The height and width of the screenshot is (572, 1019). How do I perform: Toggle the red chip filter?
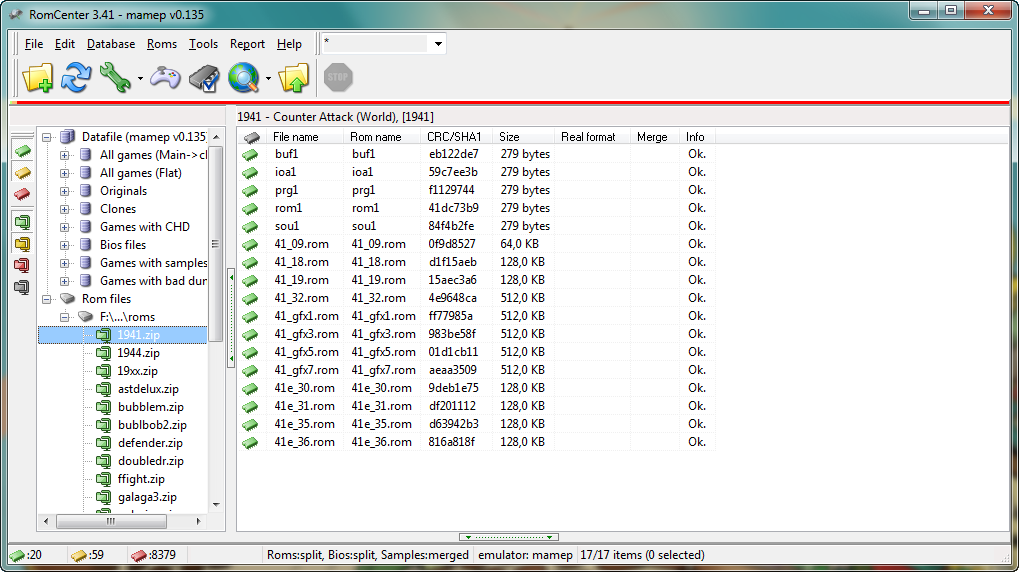click(21, 193)
